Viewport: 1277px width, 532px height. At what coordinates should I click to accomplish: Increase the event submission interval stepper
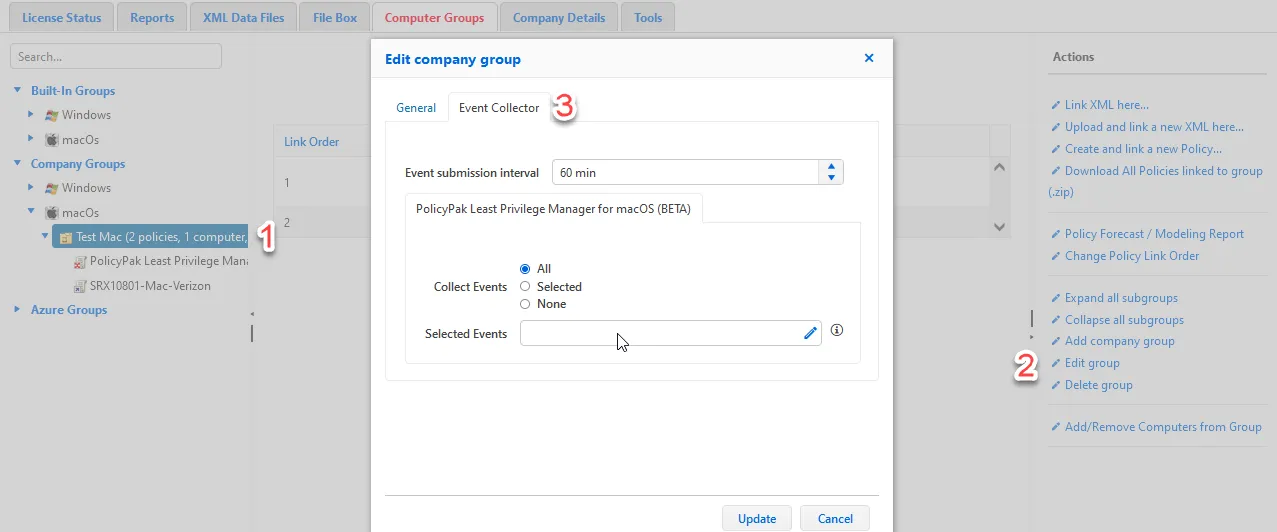(x=830, y=167)
